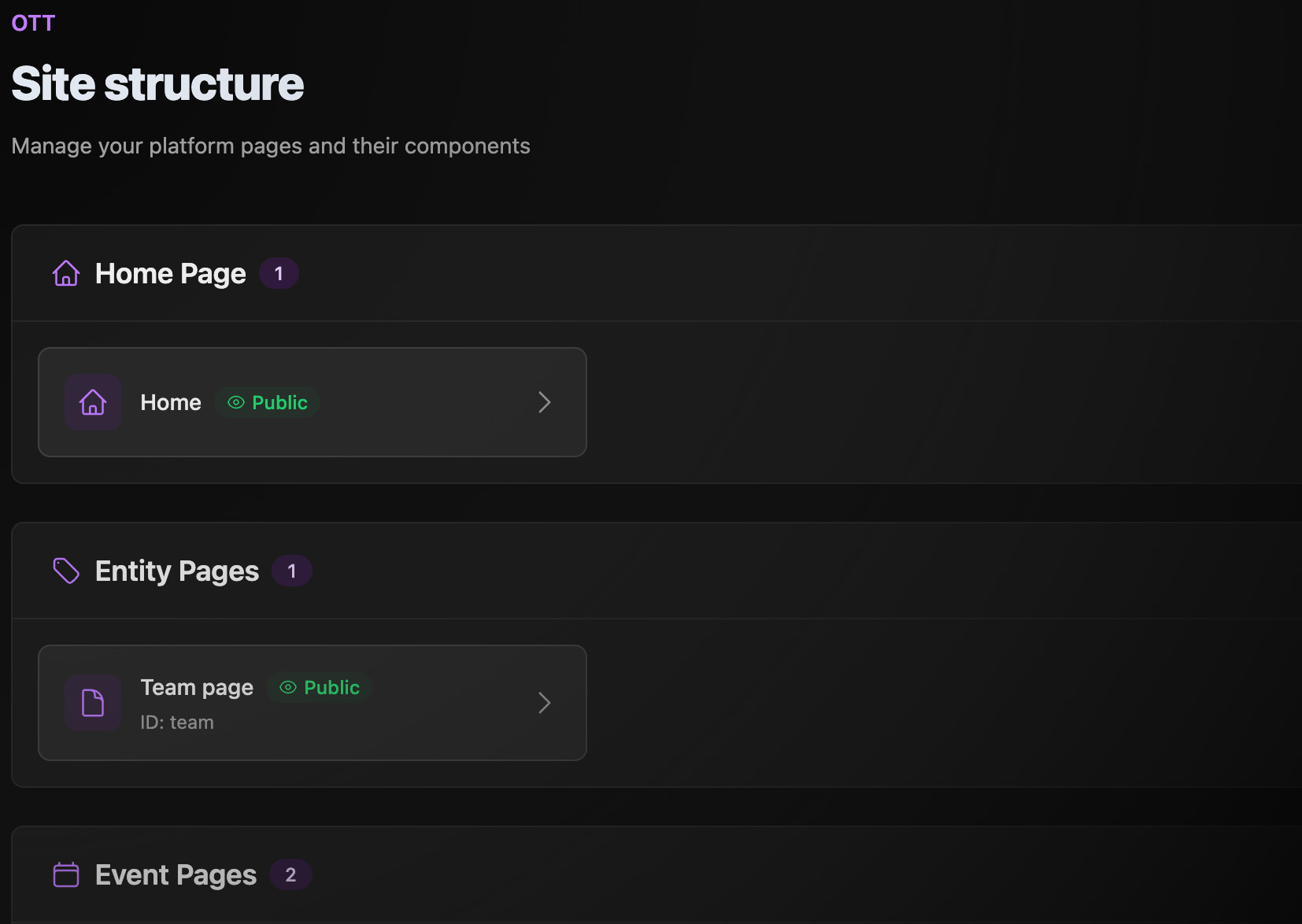Click the Event Pages calendar icon

[x=66, y=874]
